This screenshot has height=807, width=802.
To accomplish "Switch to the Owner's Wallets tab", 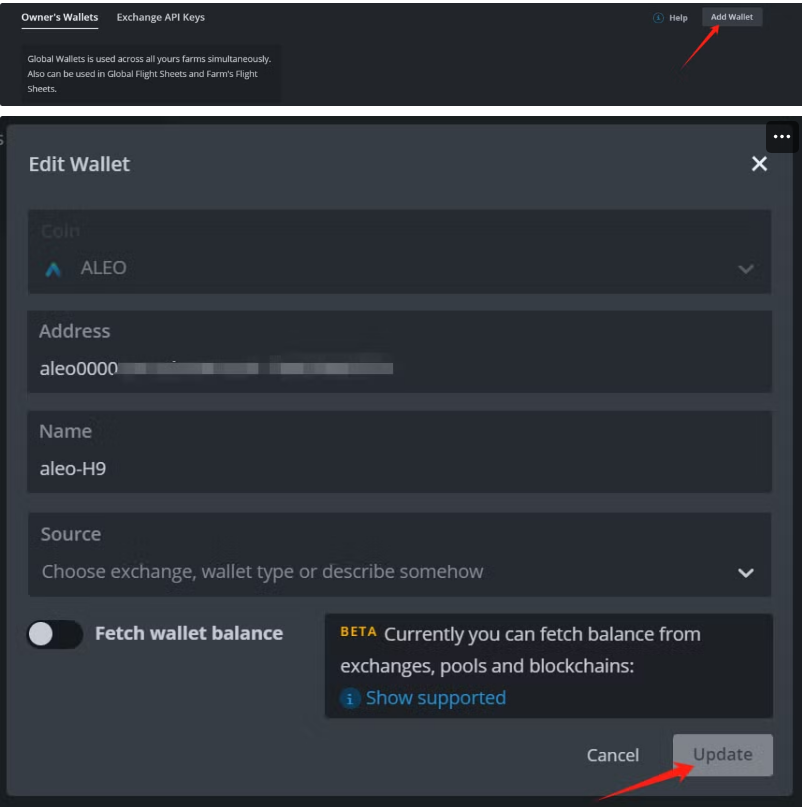I will click(59, 17).
